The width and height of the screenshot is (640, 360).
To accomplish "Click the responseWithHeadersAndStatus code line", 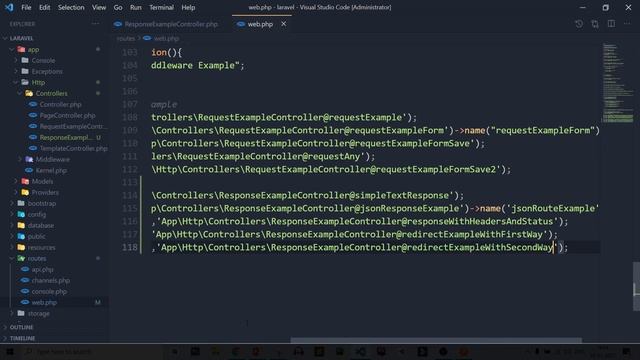I will (359, 221).
